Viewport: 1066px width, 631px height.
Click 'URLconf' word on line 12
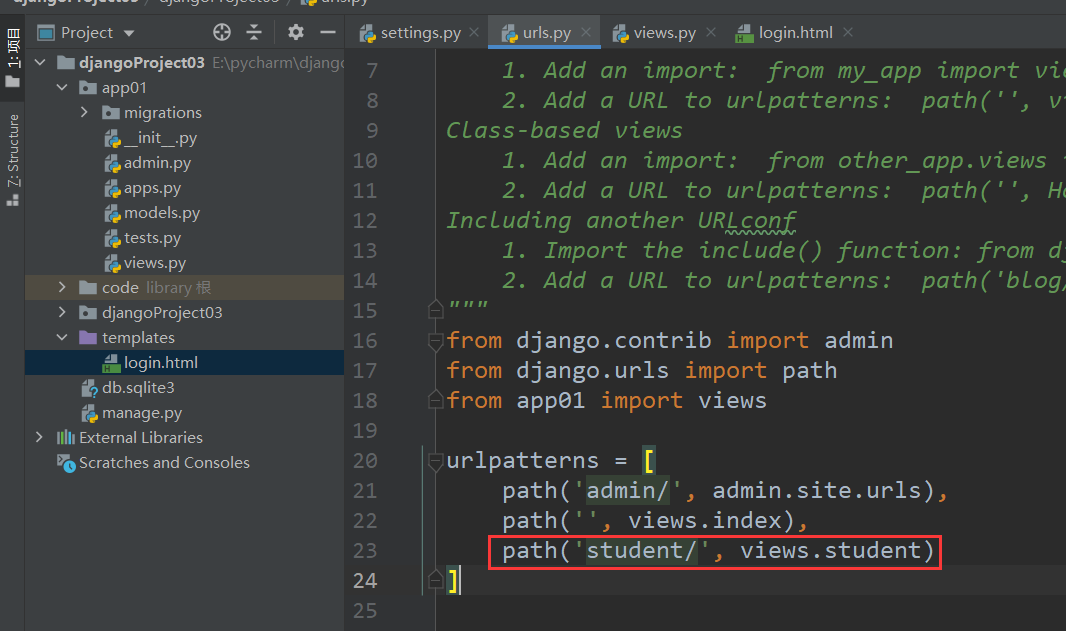pyautogui.click(x=746, y=220)
